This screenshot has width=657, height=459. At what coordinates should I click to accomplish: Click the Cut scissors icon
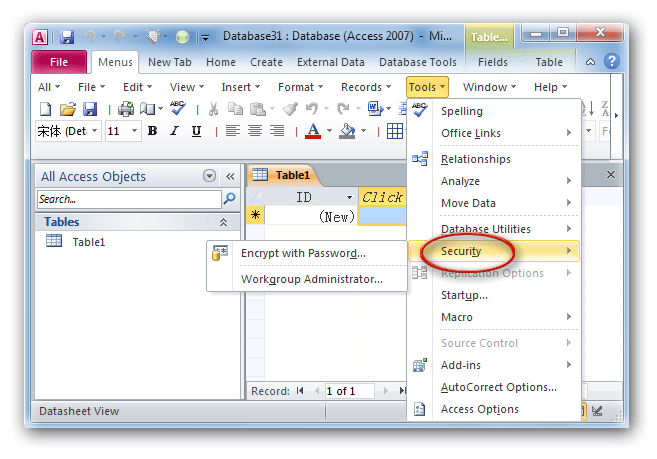[x=214, y=109]
